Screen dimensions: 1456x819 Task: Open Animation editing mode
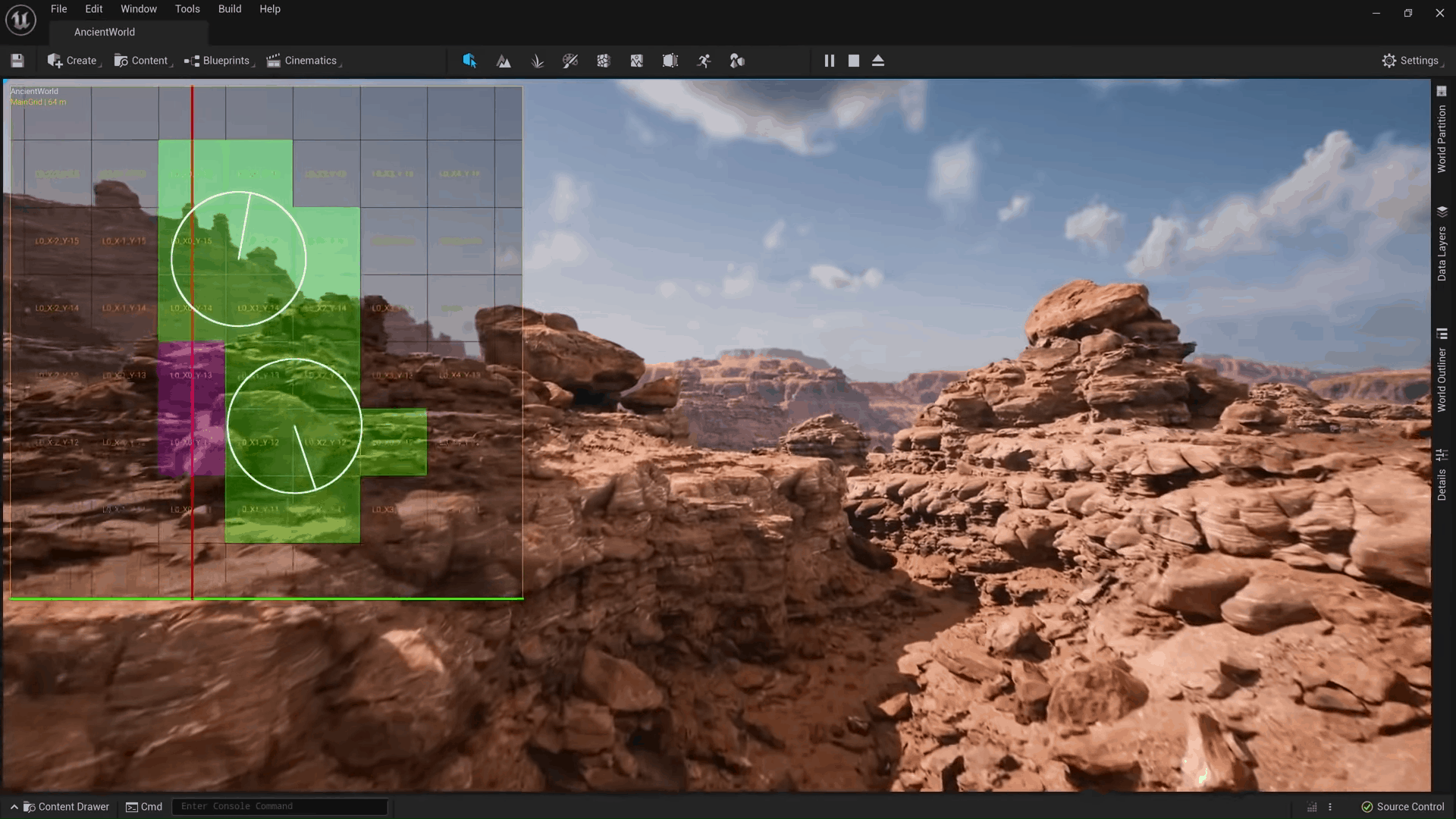tap(704, 61)
